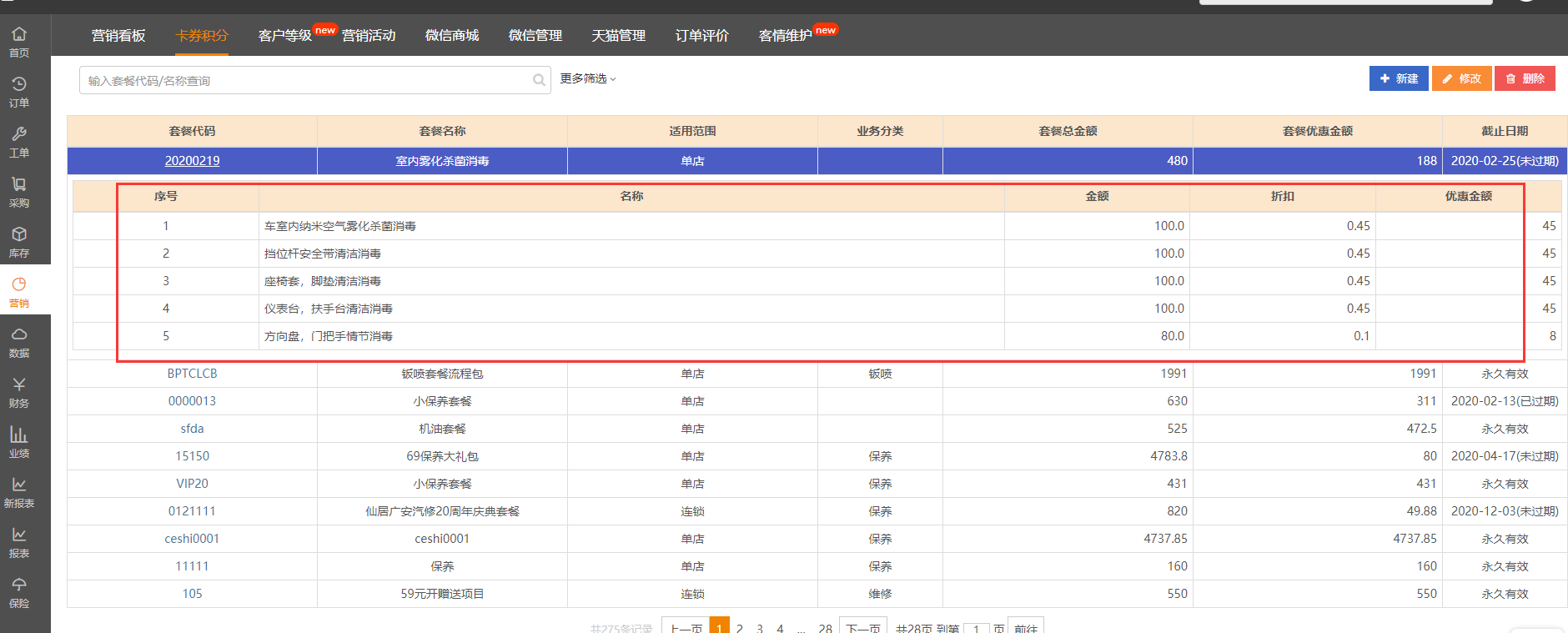Select the 仙居广安汽修20周年庆典套餐 name
This screenshot has width=1568, height=633.
pos(442,511)
